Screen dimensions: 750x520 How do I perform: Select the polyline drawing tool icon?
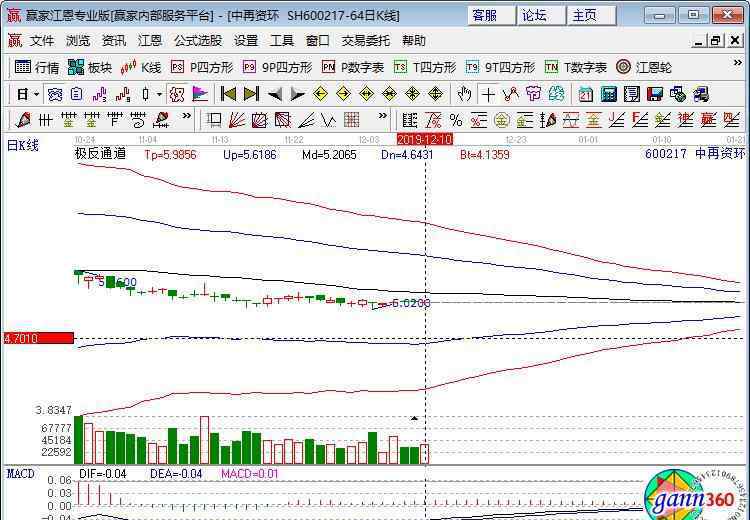511,94
